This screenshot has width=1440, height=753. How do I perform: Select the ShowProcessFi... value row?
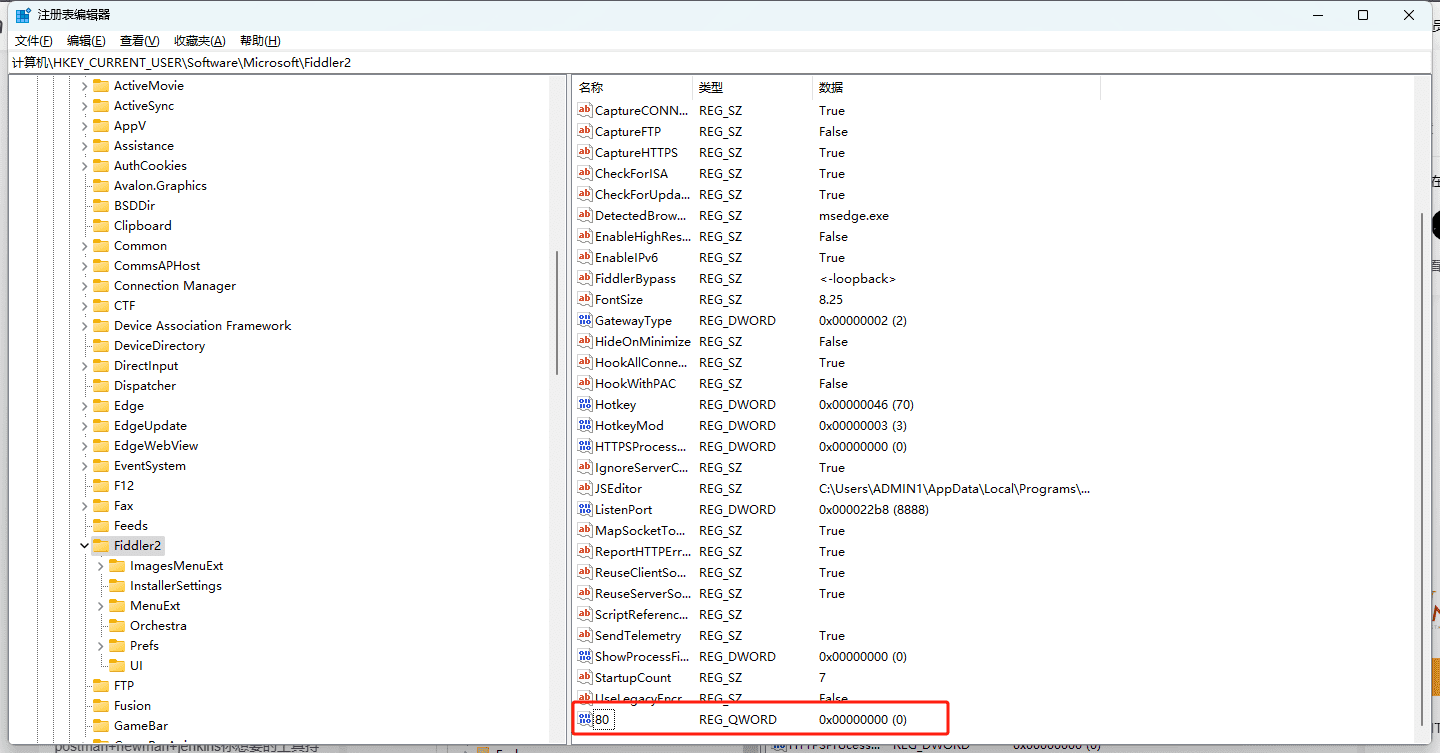click(836, 656)
